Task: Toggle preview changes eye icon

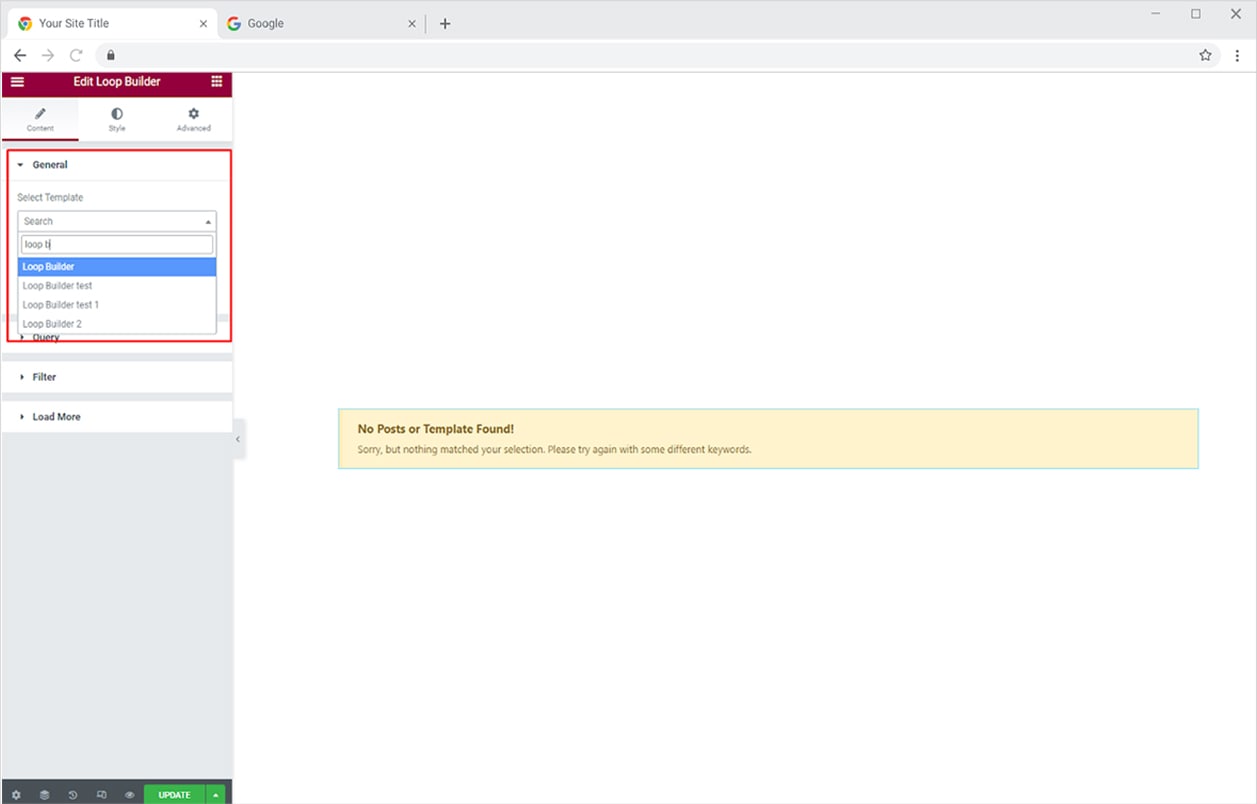Action: [129, 795]
